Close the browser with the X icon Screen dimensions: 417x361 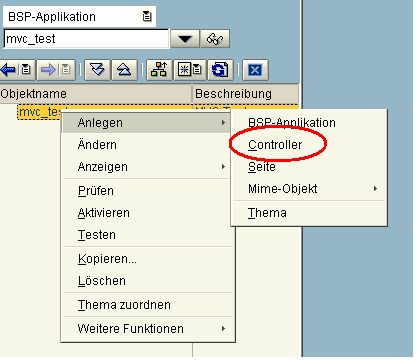pyautogui.click(x=255, y=70)
